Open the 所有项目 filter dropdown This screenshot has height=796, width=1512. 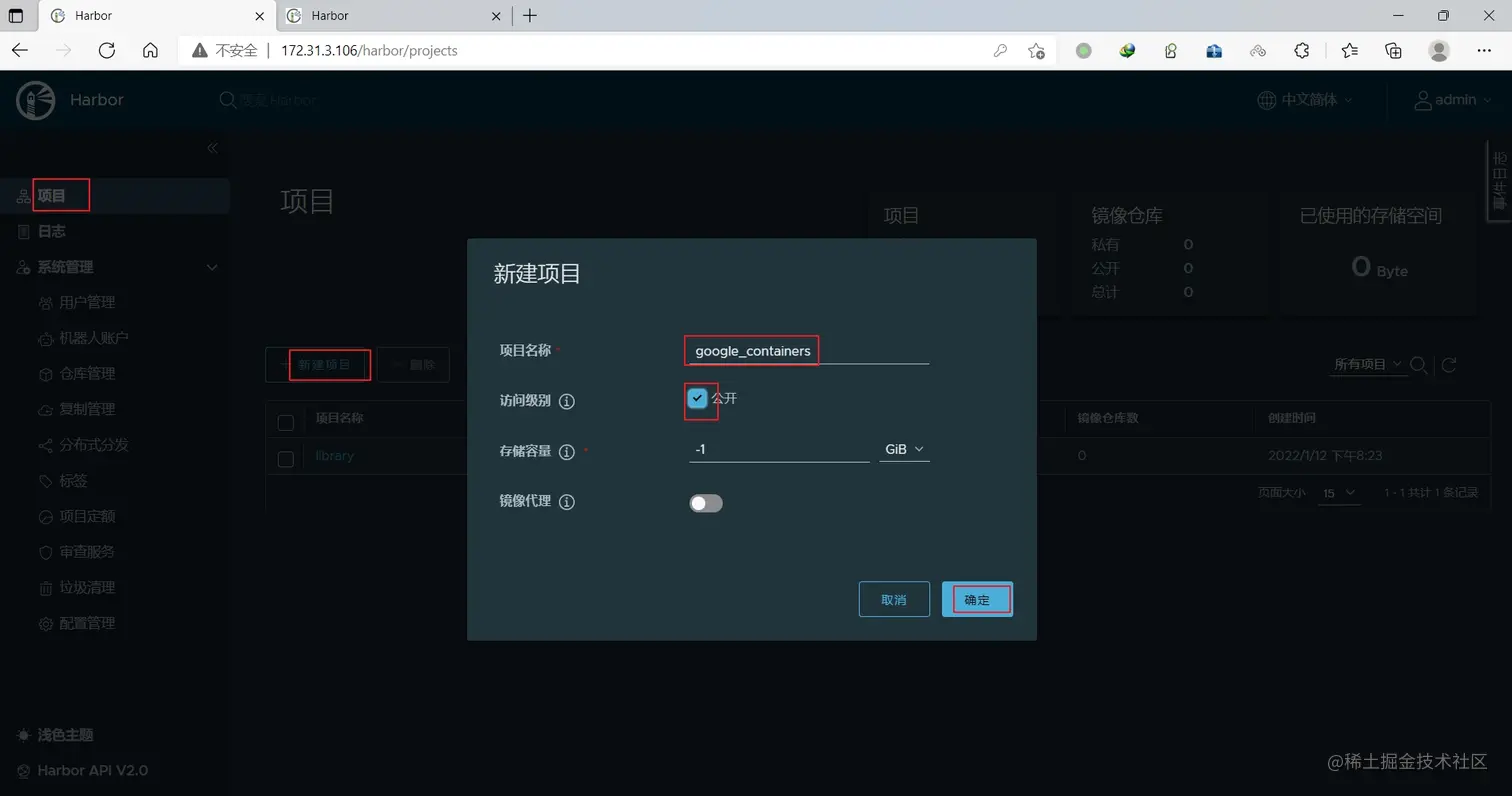click(x=1368, y=365)
